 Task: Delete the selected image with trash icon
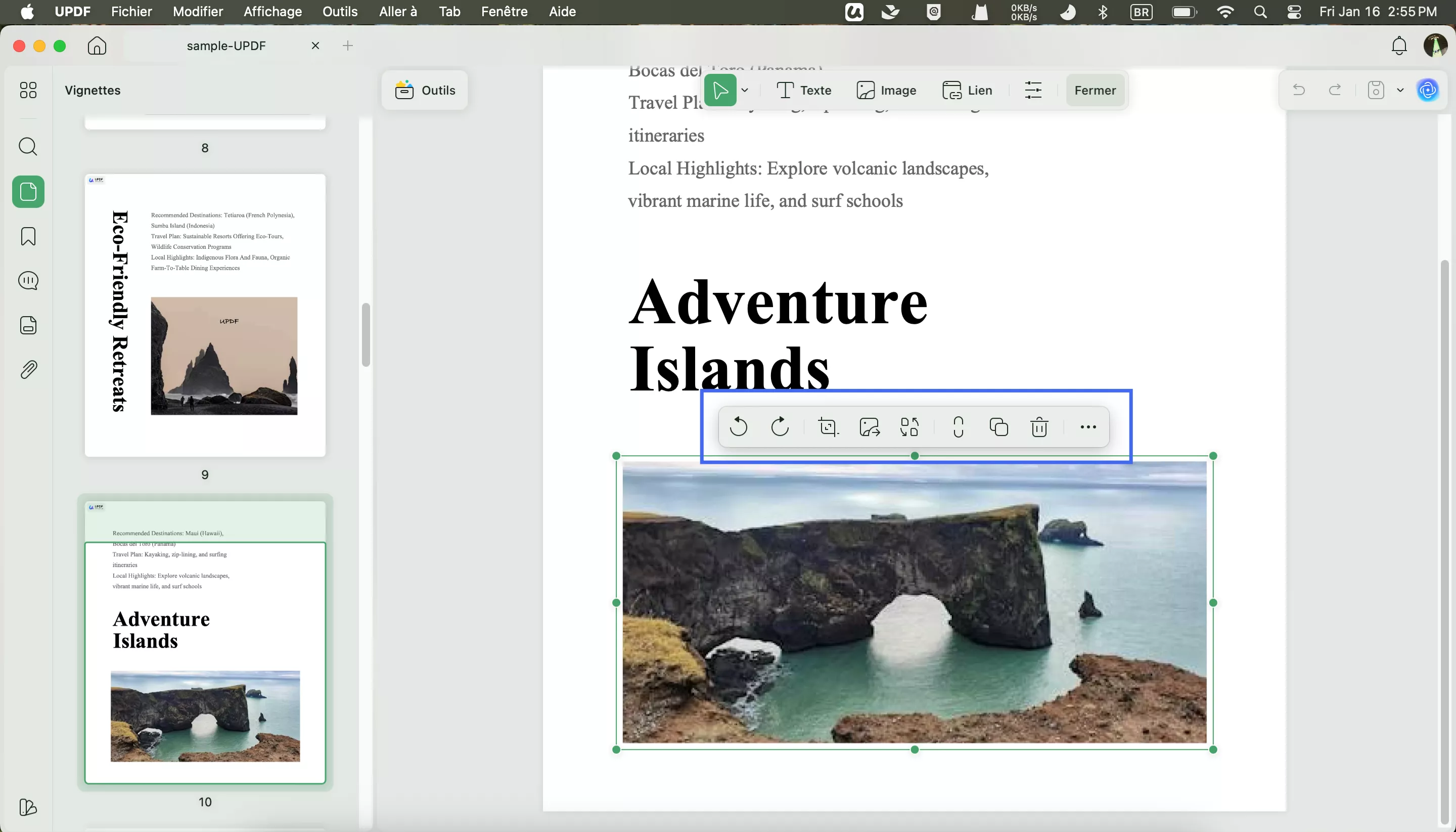tap(1040, 427)
